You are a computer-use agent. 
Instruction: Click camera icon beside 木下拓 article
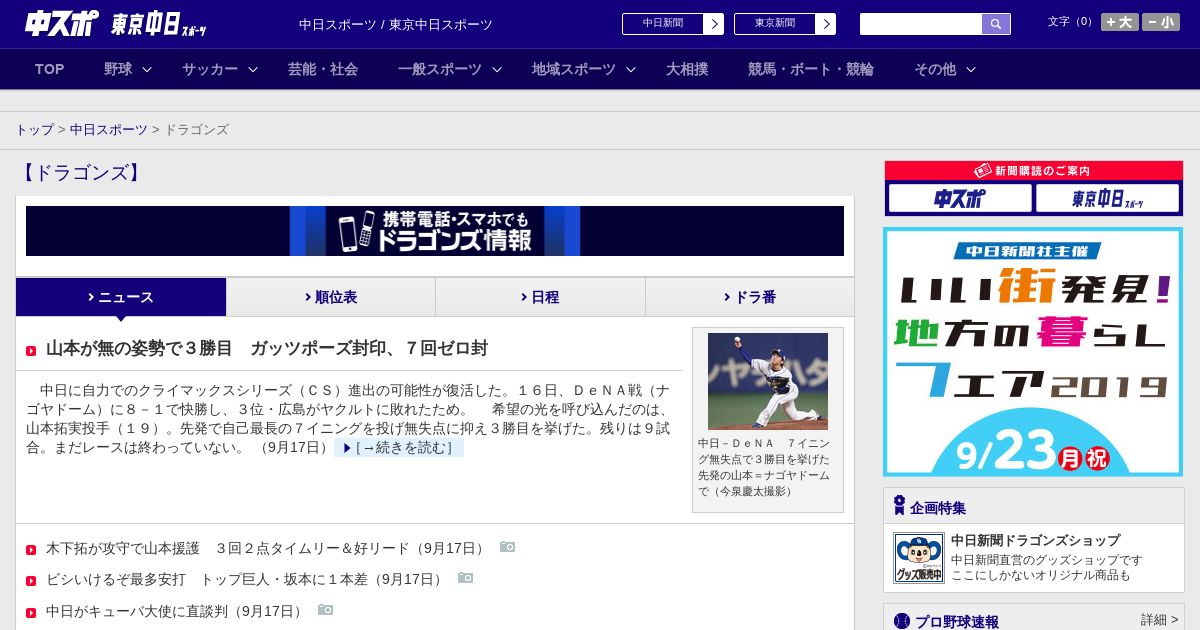pos(508,547)
